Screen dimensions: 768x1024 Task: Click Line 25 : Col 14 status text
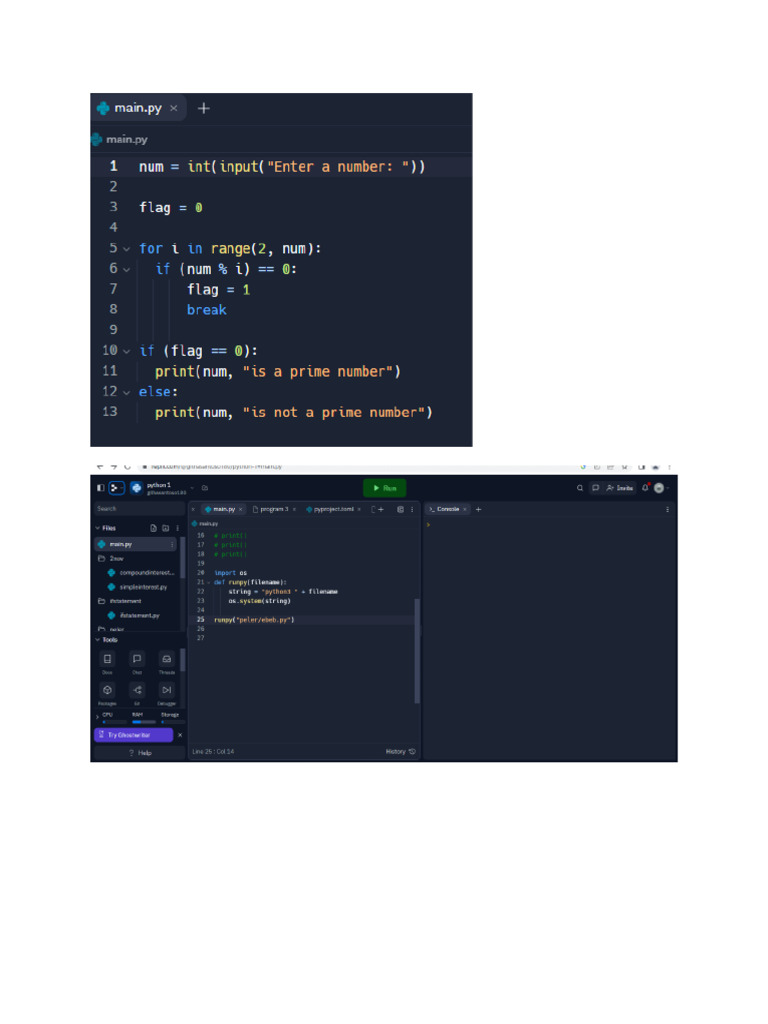tap(213, 752)
